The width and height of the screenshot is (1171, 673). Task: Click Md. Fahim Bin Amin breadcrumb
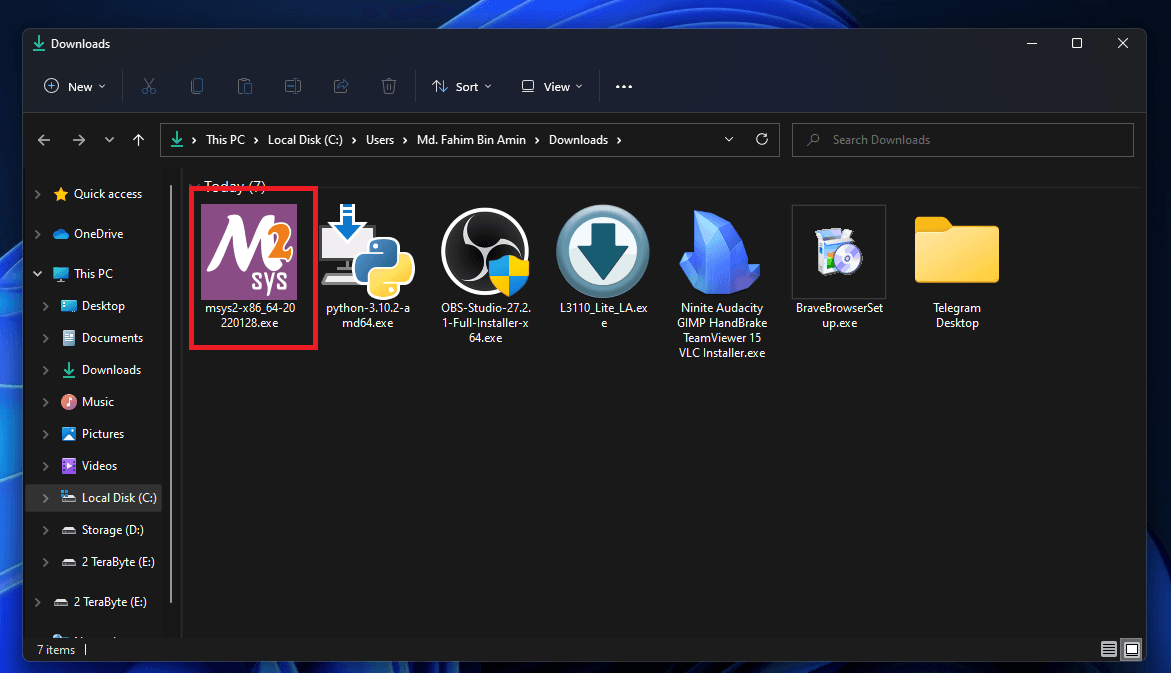pyautogui.click(x=471, y=140)
